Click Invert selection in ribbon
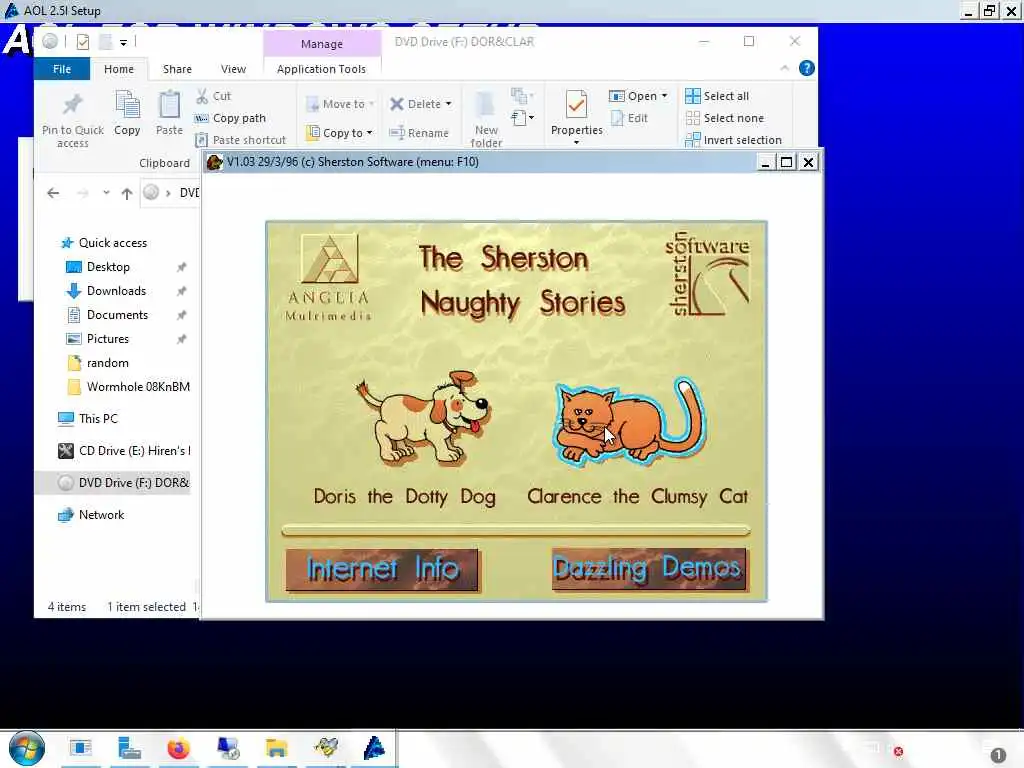Screen dimensions: 1024x768 [733, 140]
